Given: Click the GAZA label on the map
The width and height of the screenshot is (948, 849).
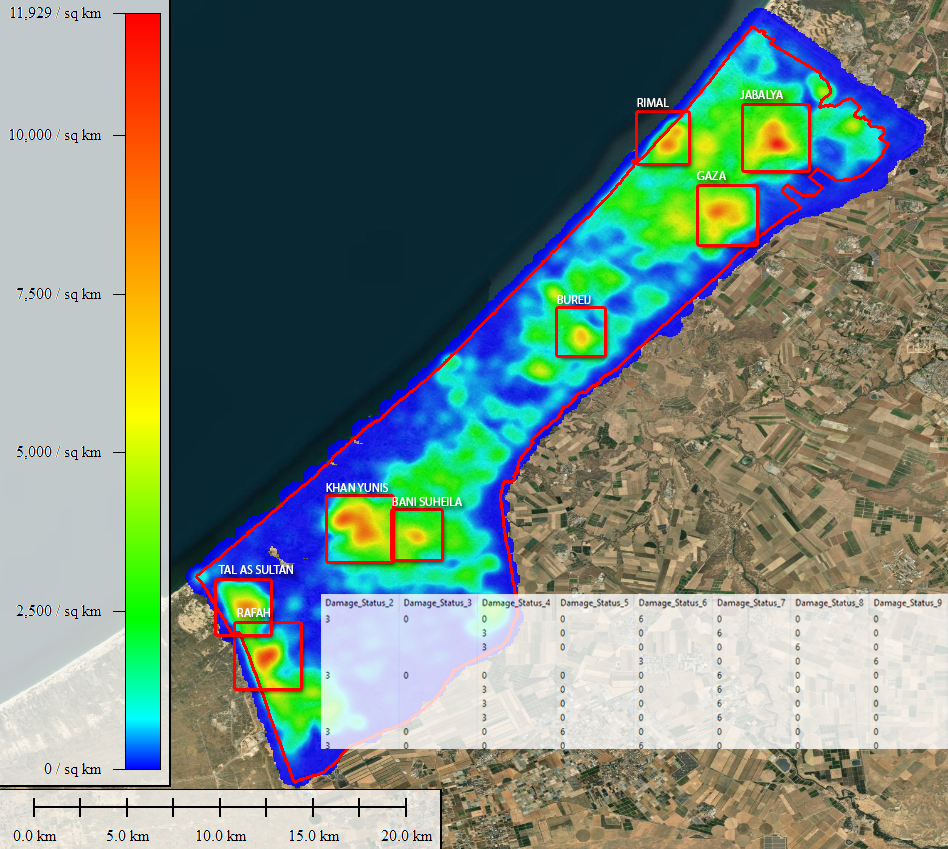Looking at the screenshot, I should [x=711, y=176].
